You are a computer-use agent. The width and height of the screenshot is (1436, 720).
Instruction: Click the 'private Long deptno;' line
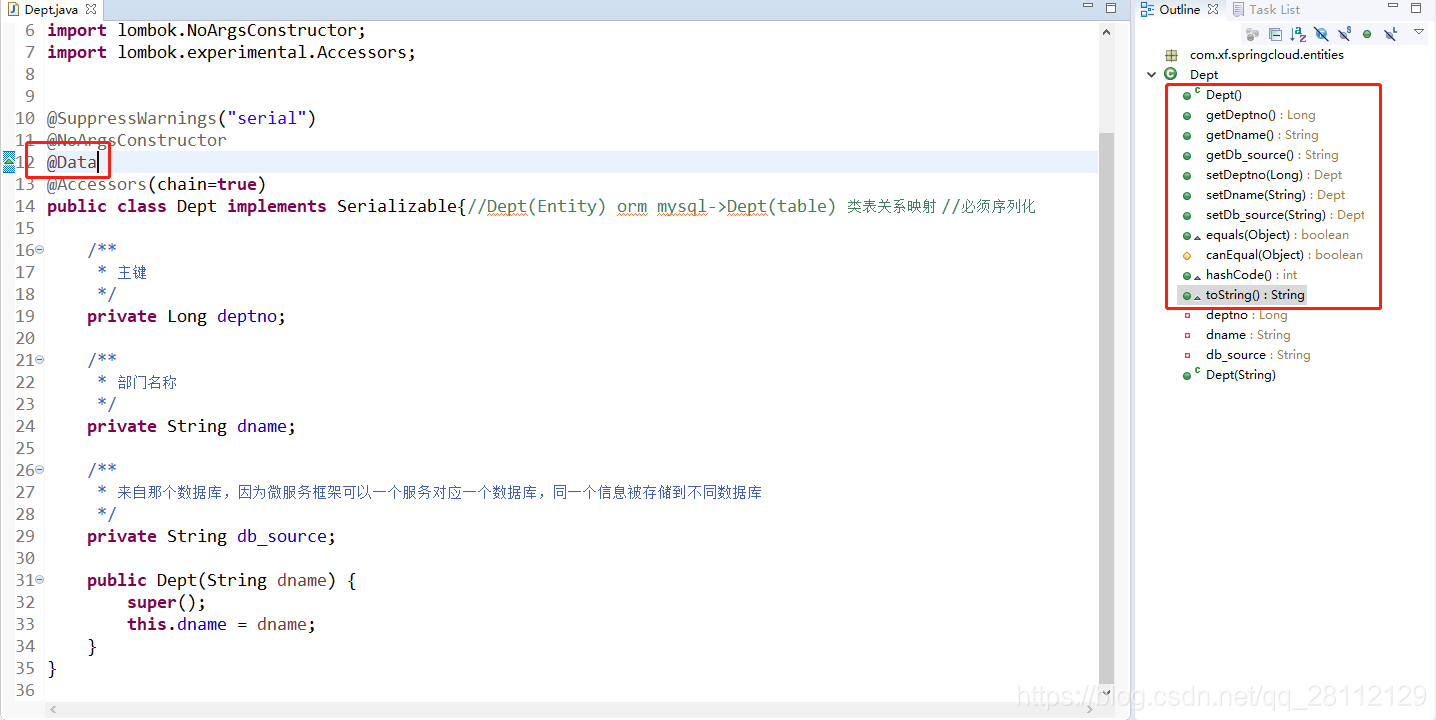(x=186, y=316)
